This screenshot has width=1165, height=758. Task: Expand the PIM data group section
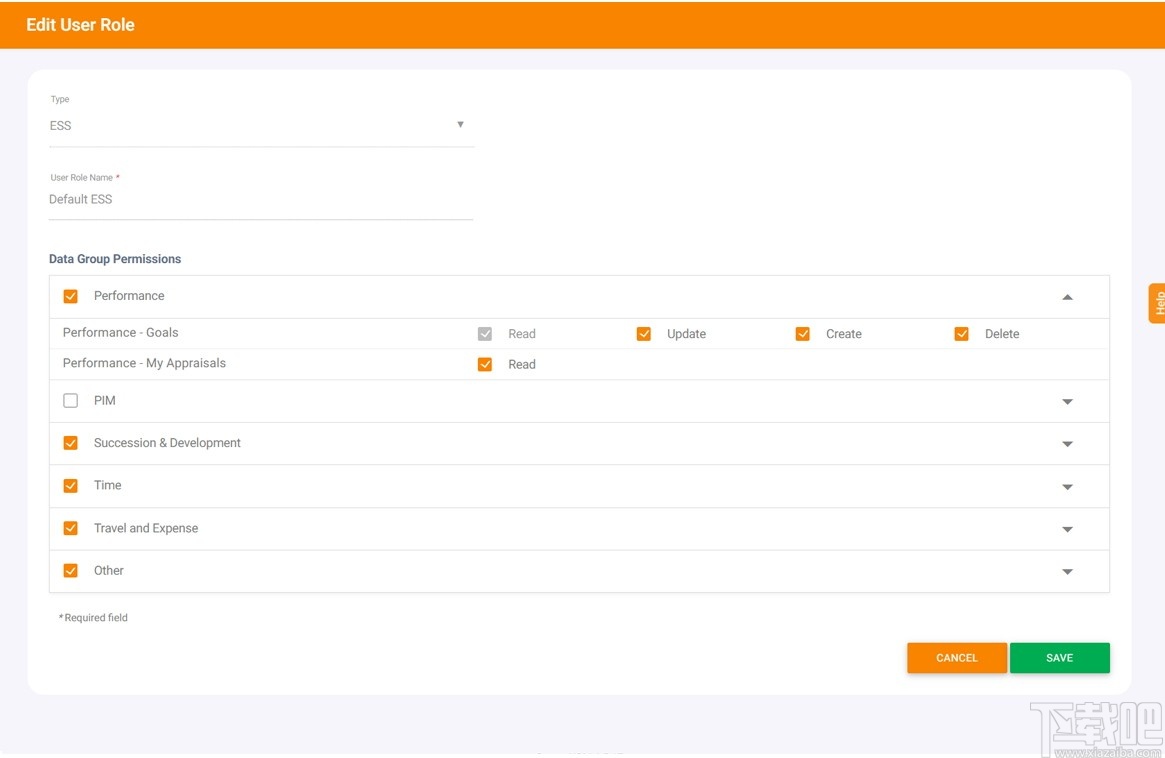click(1067, 400)
